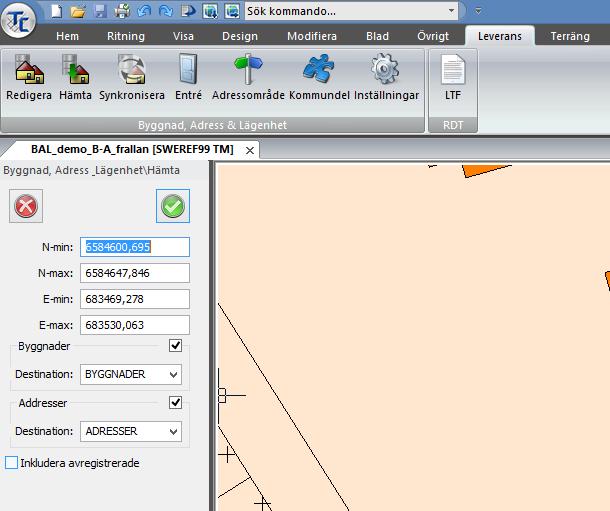Undo the last action
The height and width of the screenshot is (511, 610).
pyautogui.click(x=144, y=11)
